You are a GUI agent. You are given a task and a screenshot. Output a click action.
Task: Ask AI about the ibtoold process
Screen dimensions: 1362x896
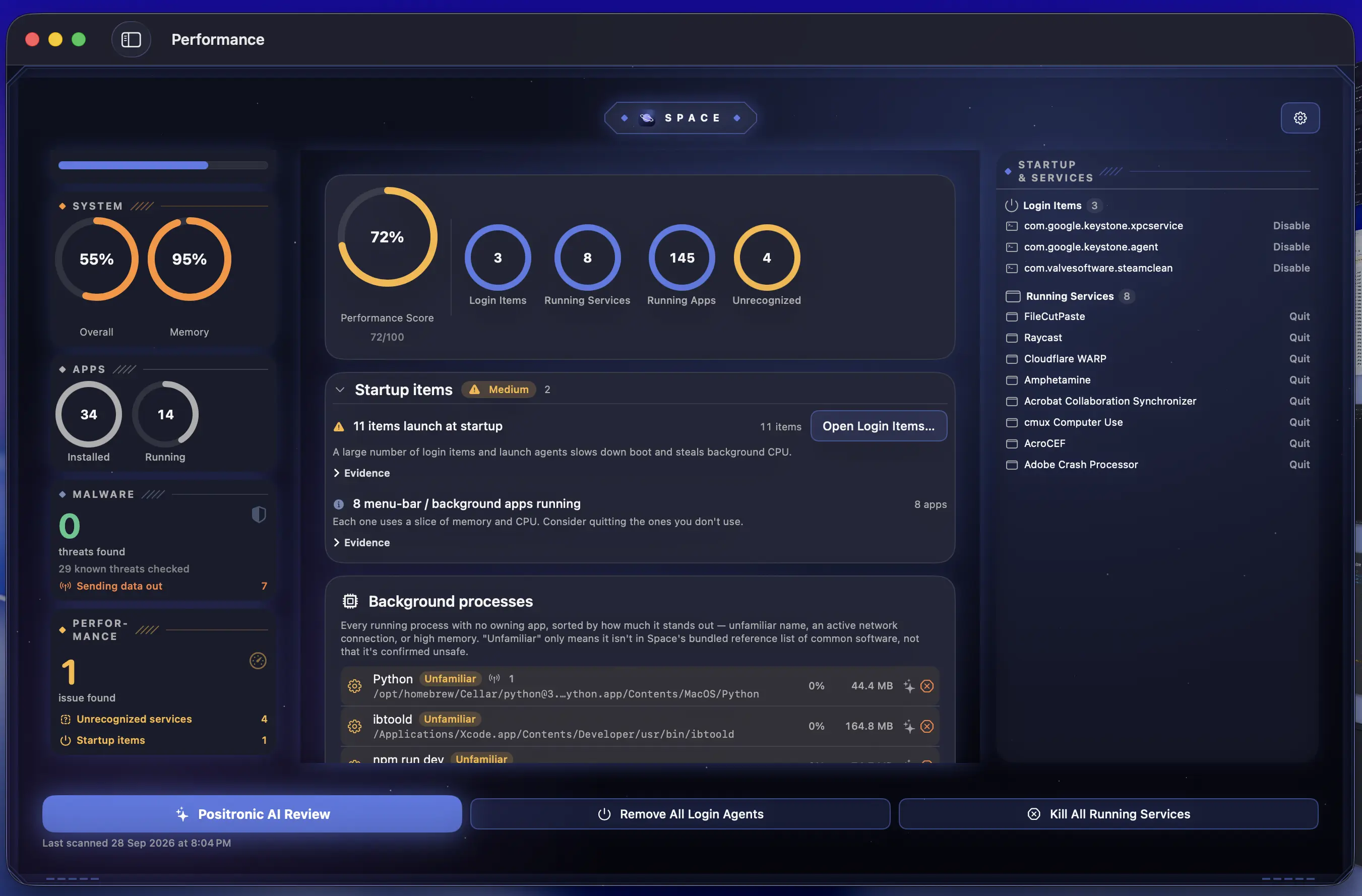(909, 726)
